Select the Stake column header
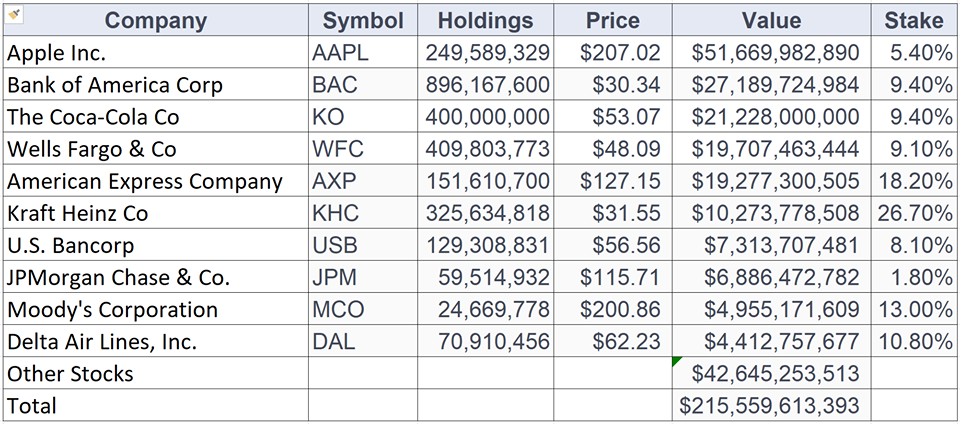The height and width of the screenshot is (424, 960). [x=913, y=20]
